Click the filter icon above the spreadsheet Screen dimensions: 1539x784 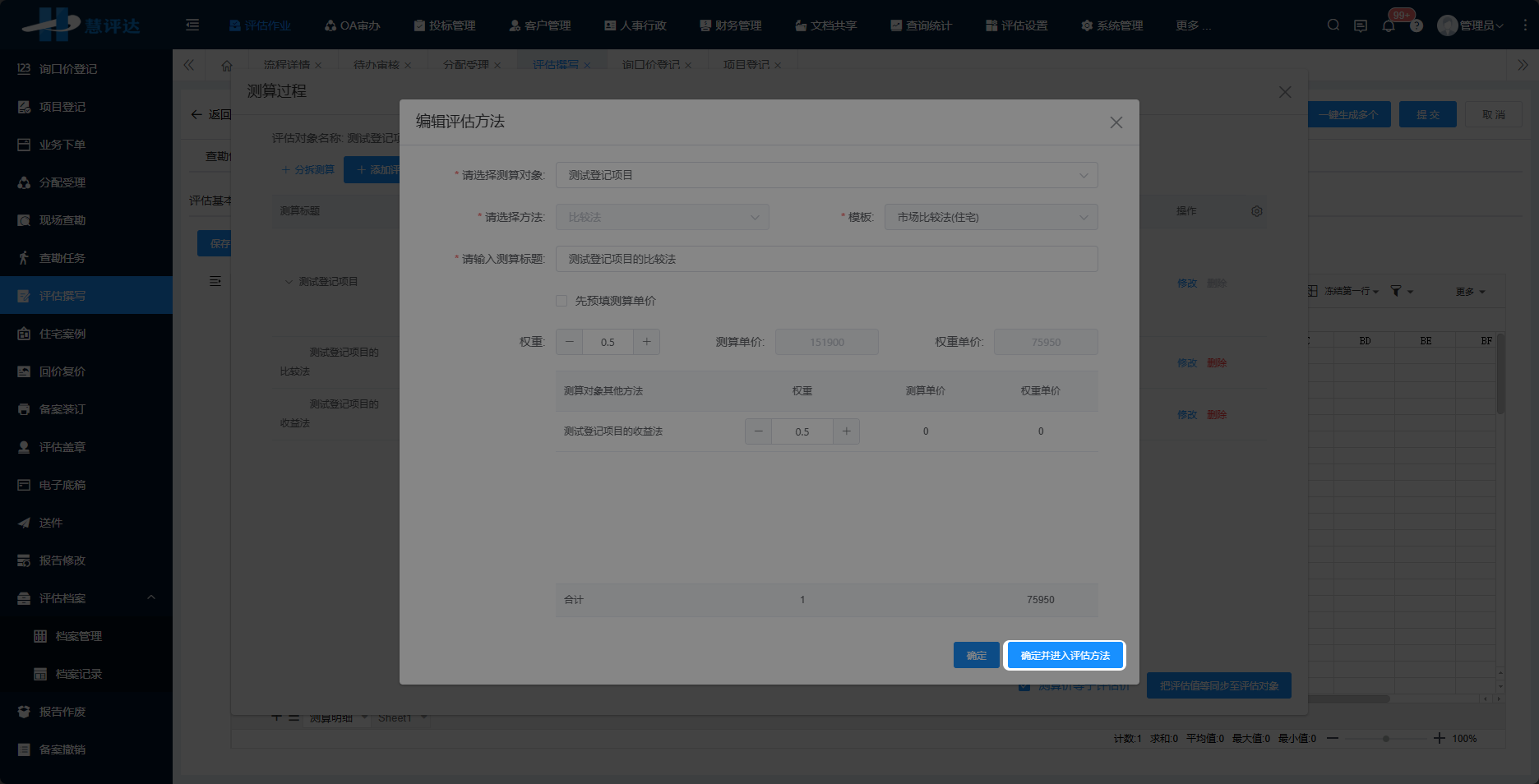point(1398,291)
